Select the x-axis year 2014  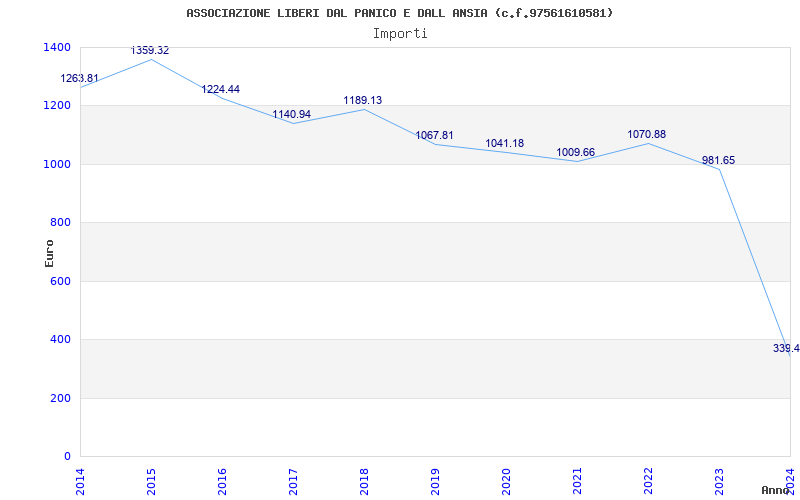(x=81, y=481)
